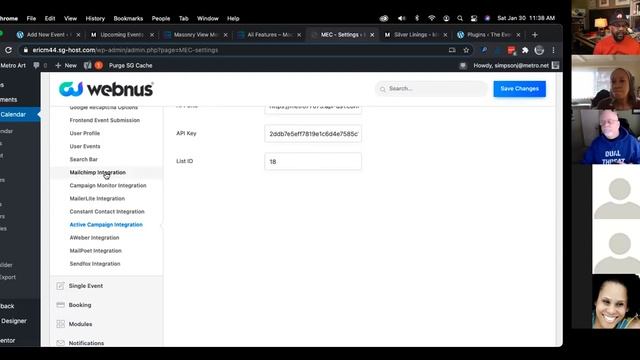Open Search Bar settings
Viewport: 640px width, 360px height.
pos(83,159)
